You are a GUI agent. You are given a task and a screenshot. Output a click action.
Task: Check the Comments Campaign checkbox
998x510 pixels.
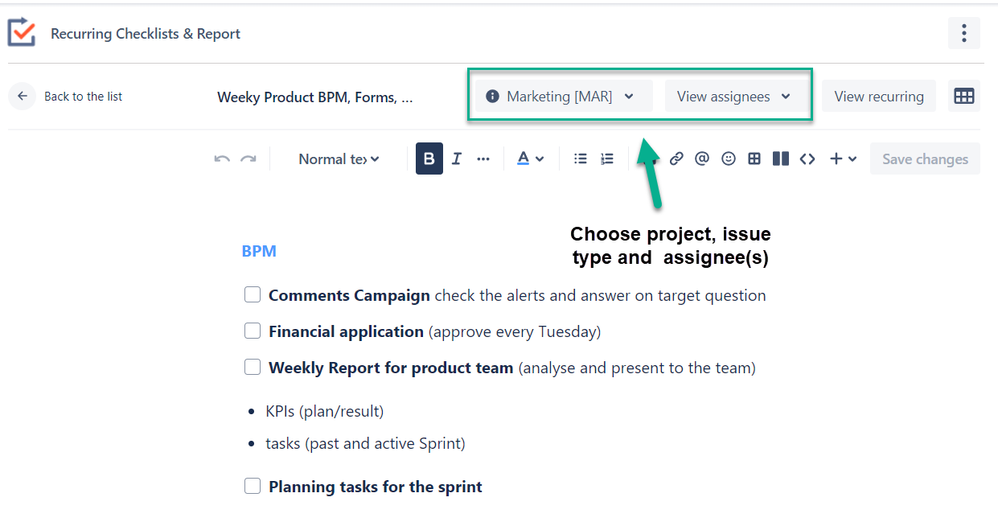pos(253,295)
